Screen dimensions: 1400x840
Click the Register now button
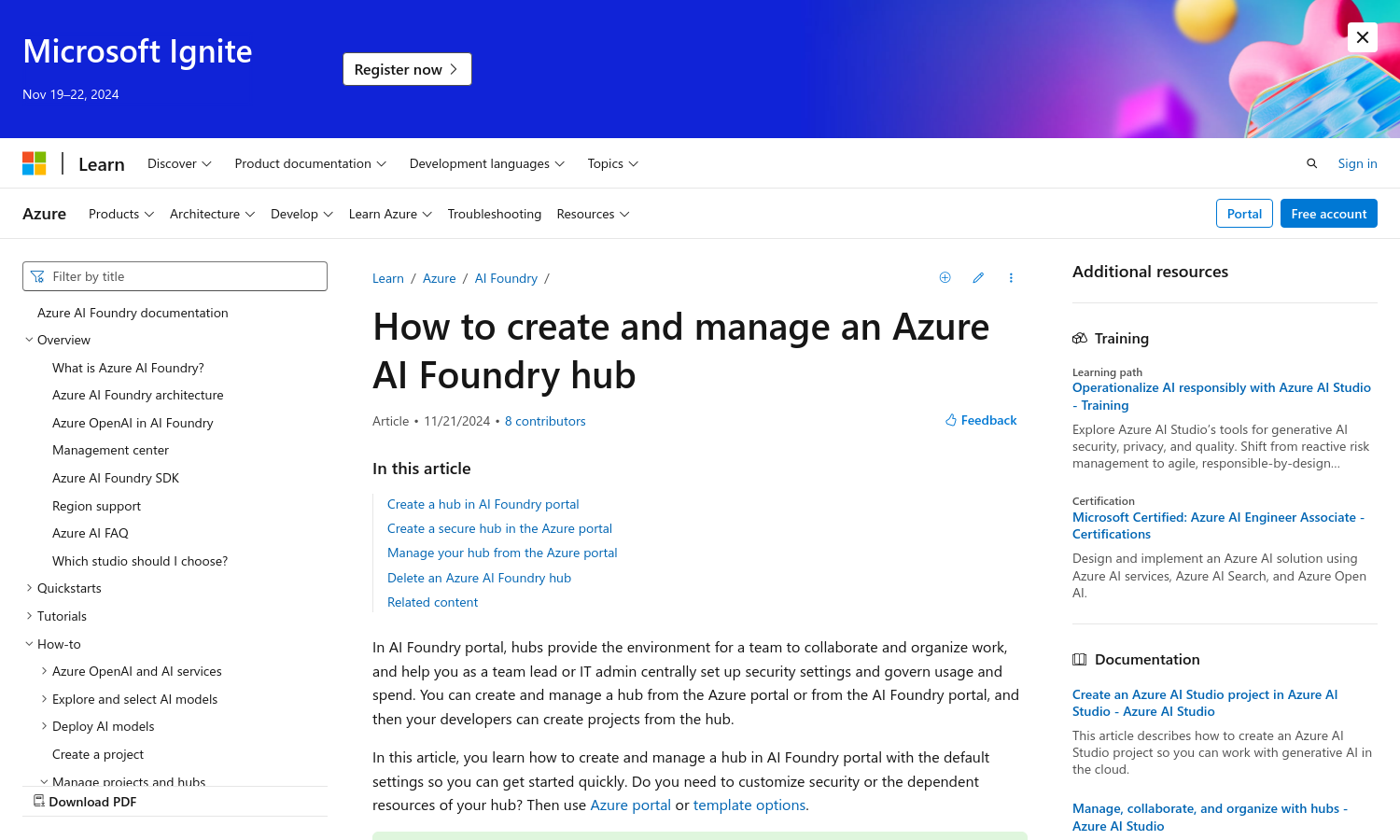coord(407,69)
